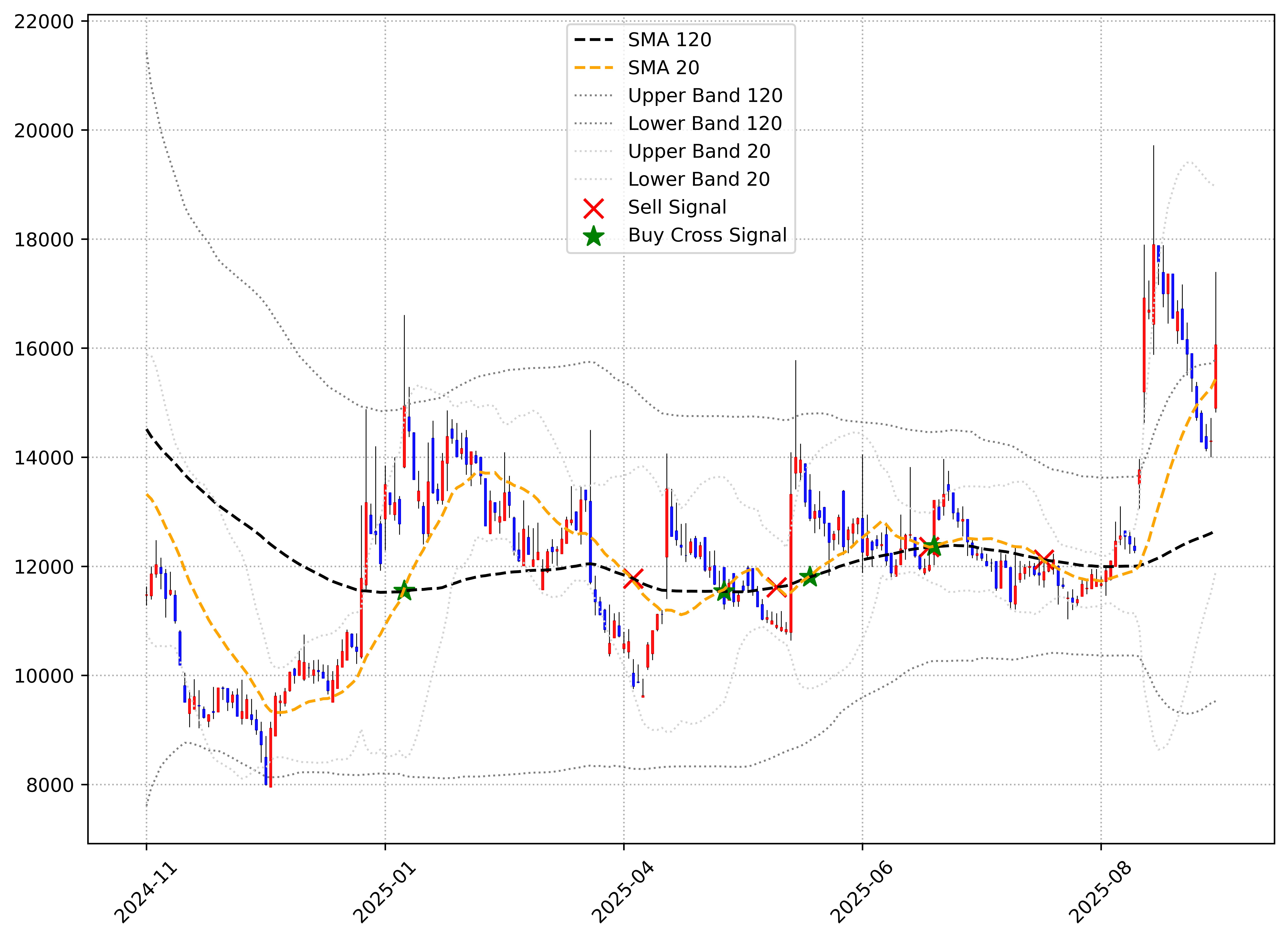Select the 'Lower Band 20' legend entry
Image resolution: width=1288 pixels, height=940 pixels.
(x=699, y=179)
